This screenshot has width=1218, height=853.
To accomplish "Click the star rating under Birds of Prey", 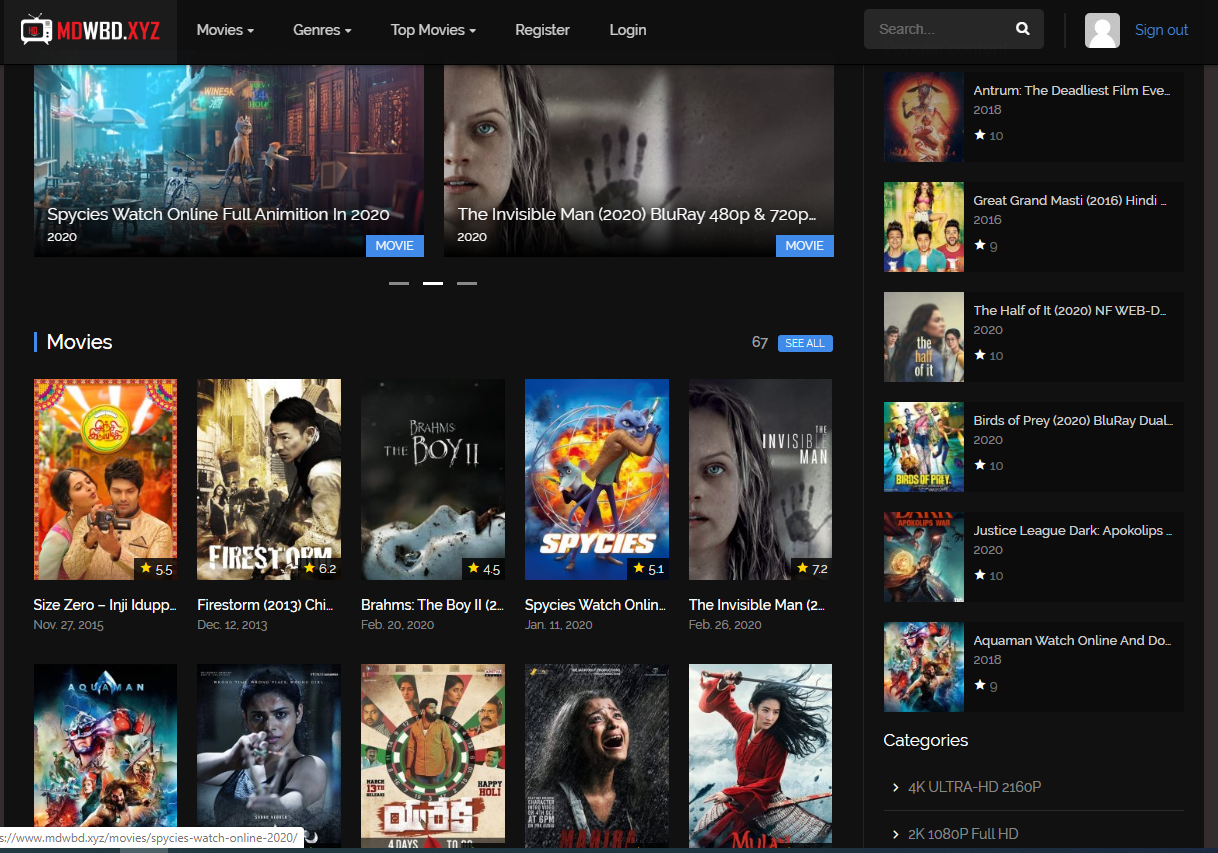I will [x=988, y=465].
